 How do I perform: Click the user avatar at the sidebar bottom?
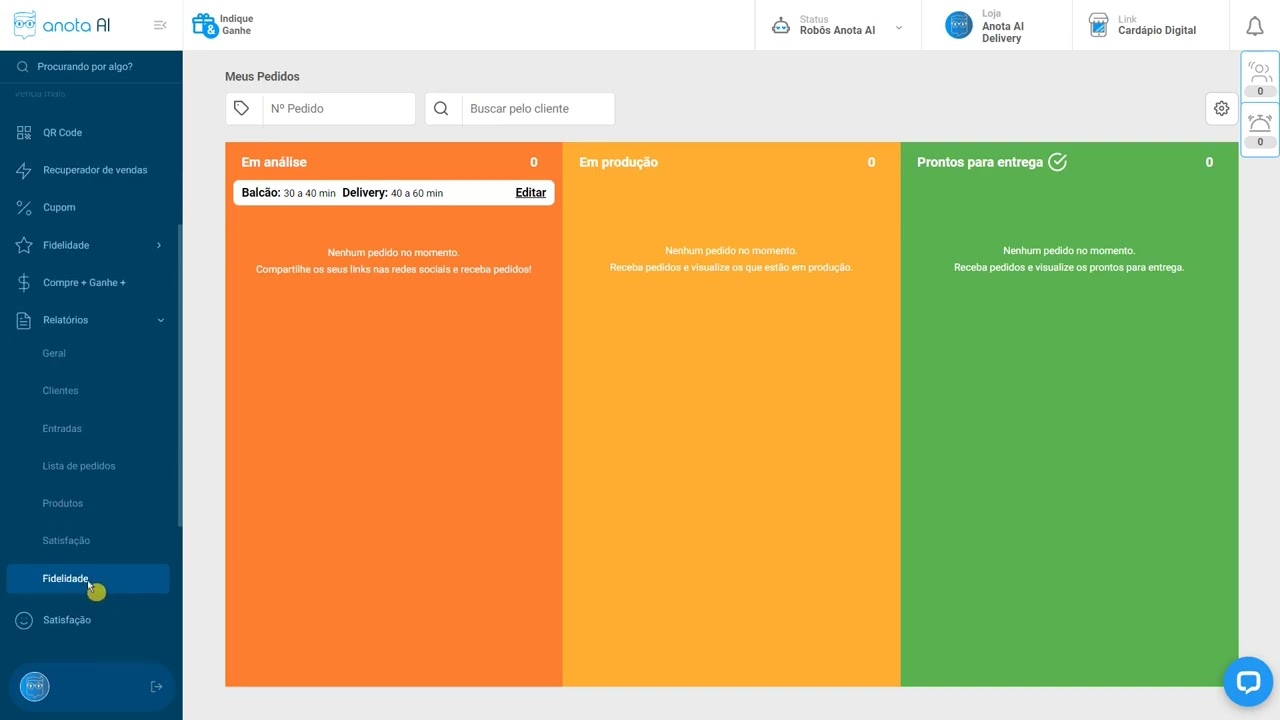[x=35, y=686]
